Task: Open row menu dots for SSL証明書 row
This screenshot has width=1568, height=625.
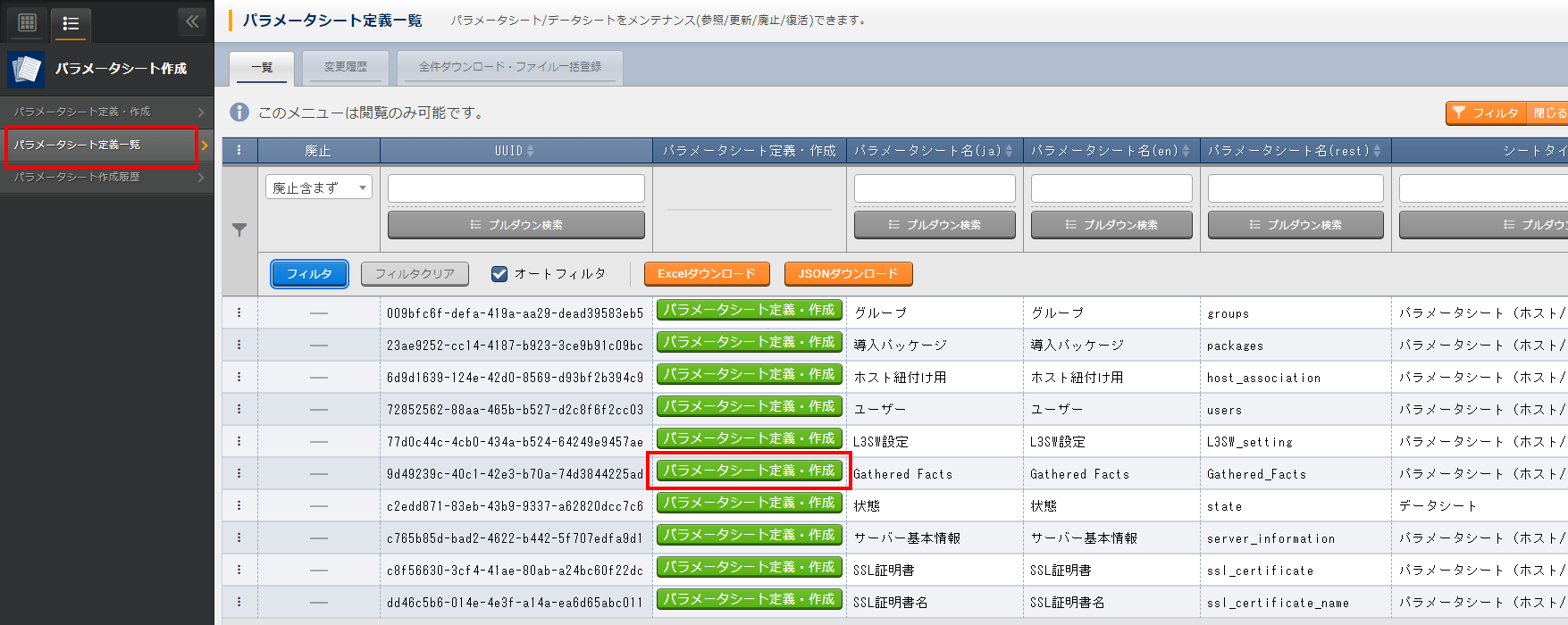Action: pos(239,570)
